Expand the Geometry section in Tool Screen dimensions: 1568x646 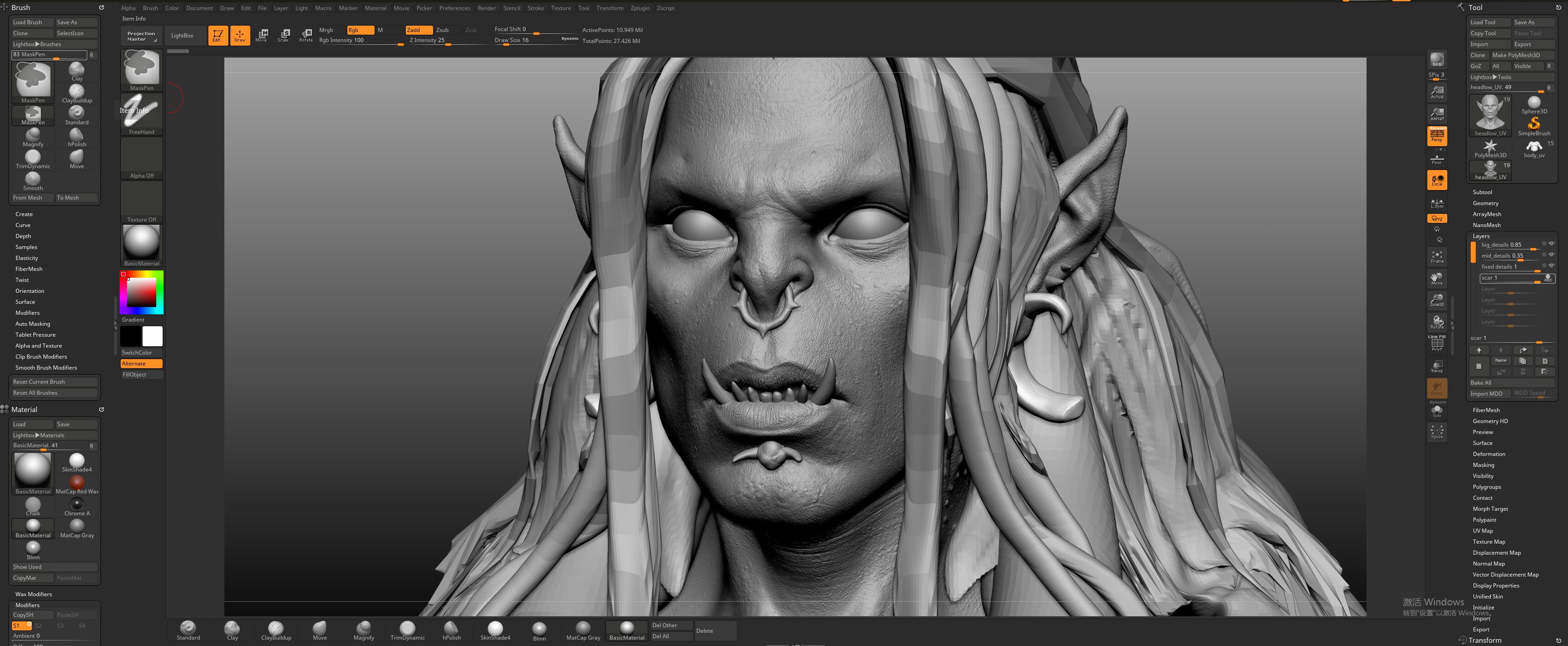tap(1485, 203)
